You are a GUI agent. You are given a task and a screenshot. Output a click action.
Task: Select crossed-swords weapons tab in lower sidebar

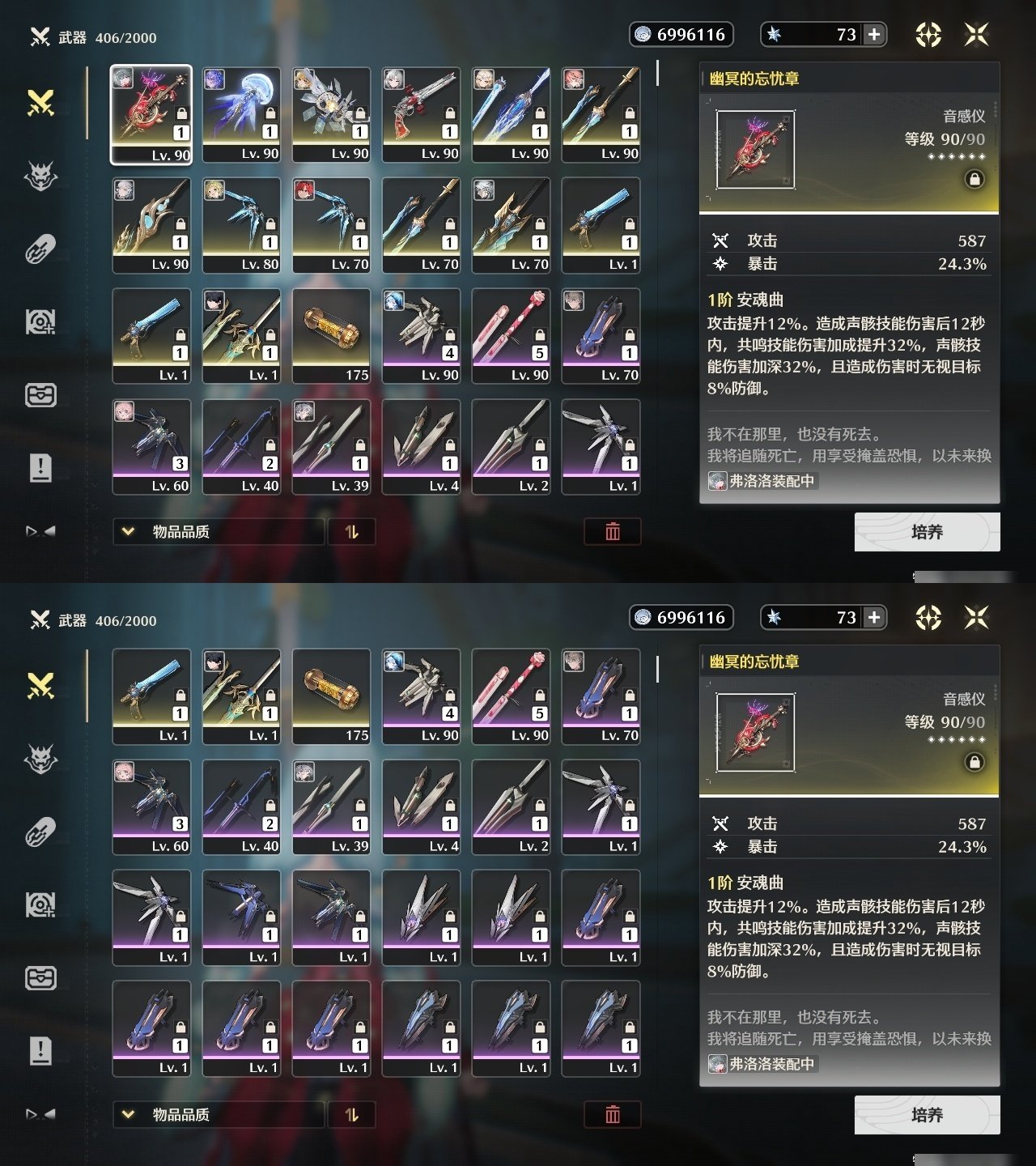[40, 686]
